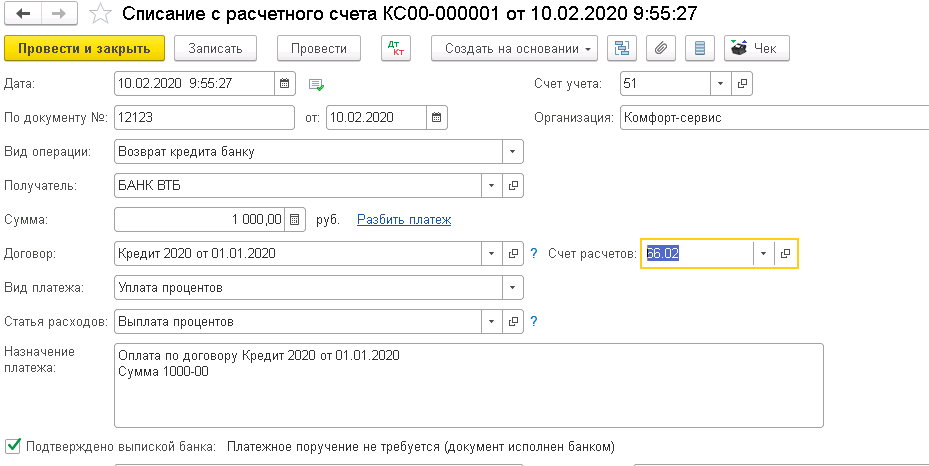The height and width of the screenshot is (466, 929).
Task: Click the Чек receipt button
Action: click(x=757, y=49)
